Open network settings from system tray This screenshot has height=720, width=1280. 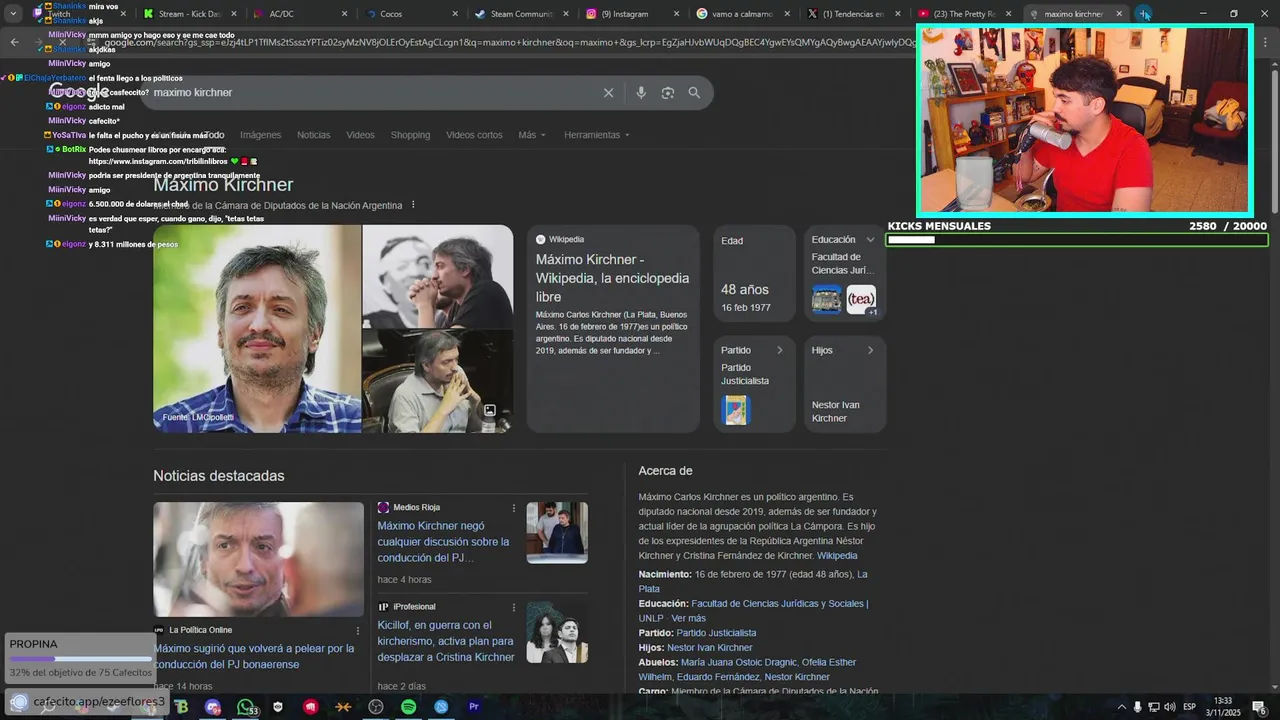[1154, 707]
